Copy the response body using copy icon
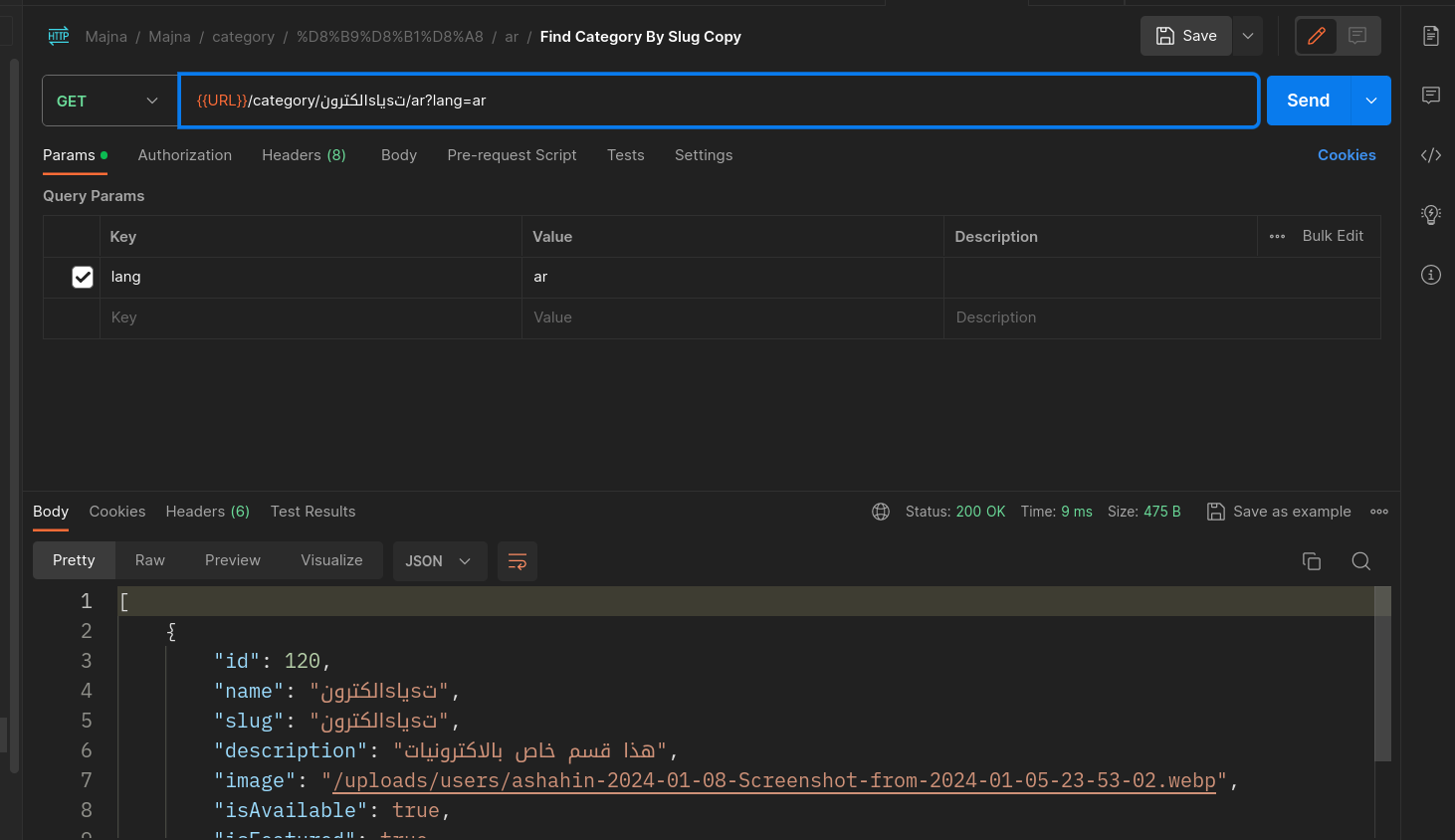Screen dimensions: 1455x840 (1311, 561)
